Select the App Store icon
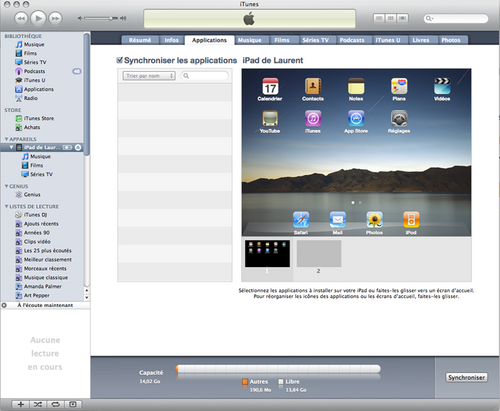 (356, 118)
